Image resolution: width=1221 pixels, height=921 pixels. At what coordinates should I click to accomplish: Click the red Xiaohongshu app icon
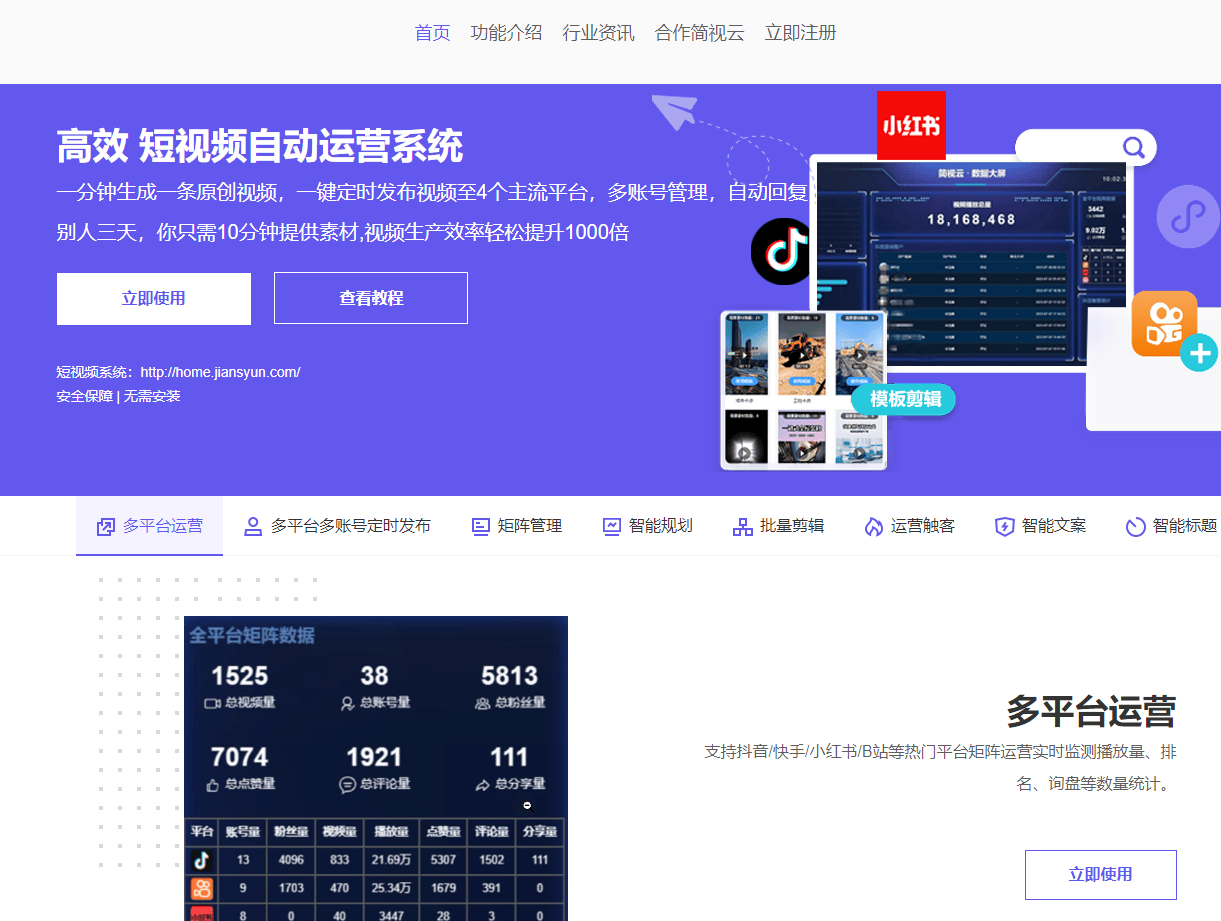tap(910, 124)
